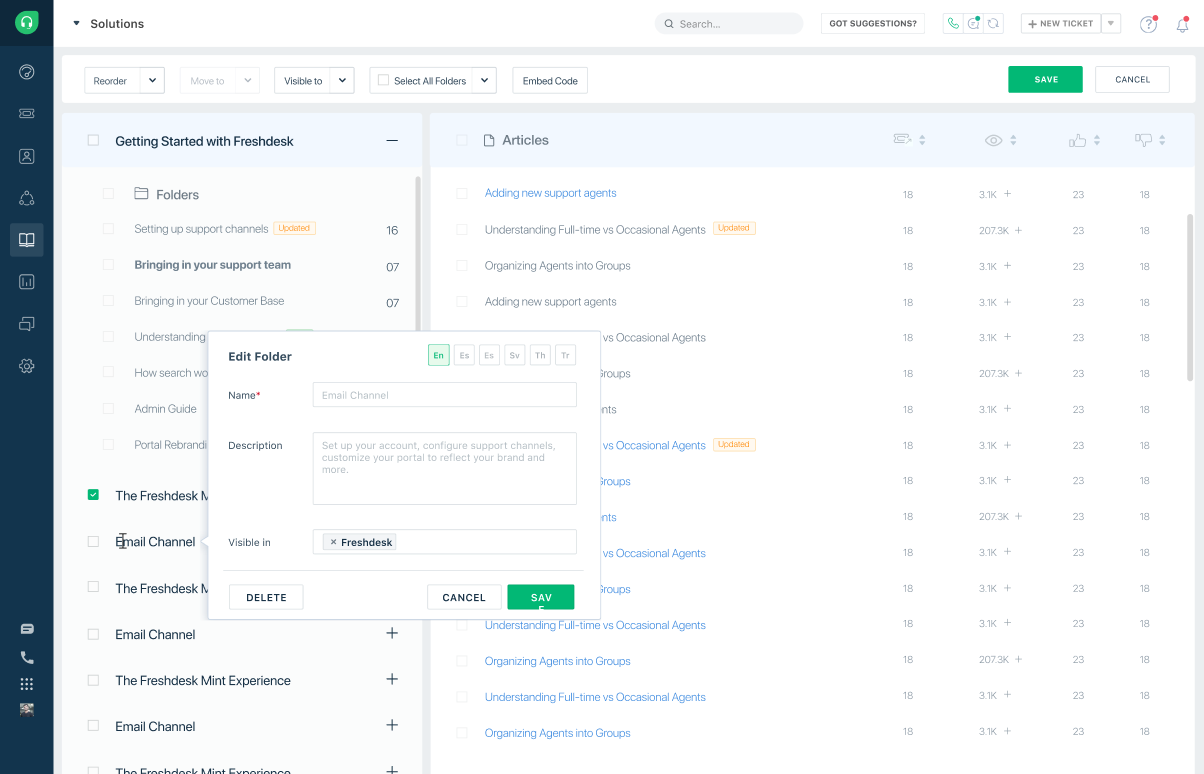This screenshot has height=774, width=1204.
Task: Click the toolbar CANCEL button
Action: pyautogui.click(x=1132, y=79)
